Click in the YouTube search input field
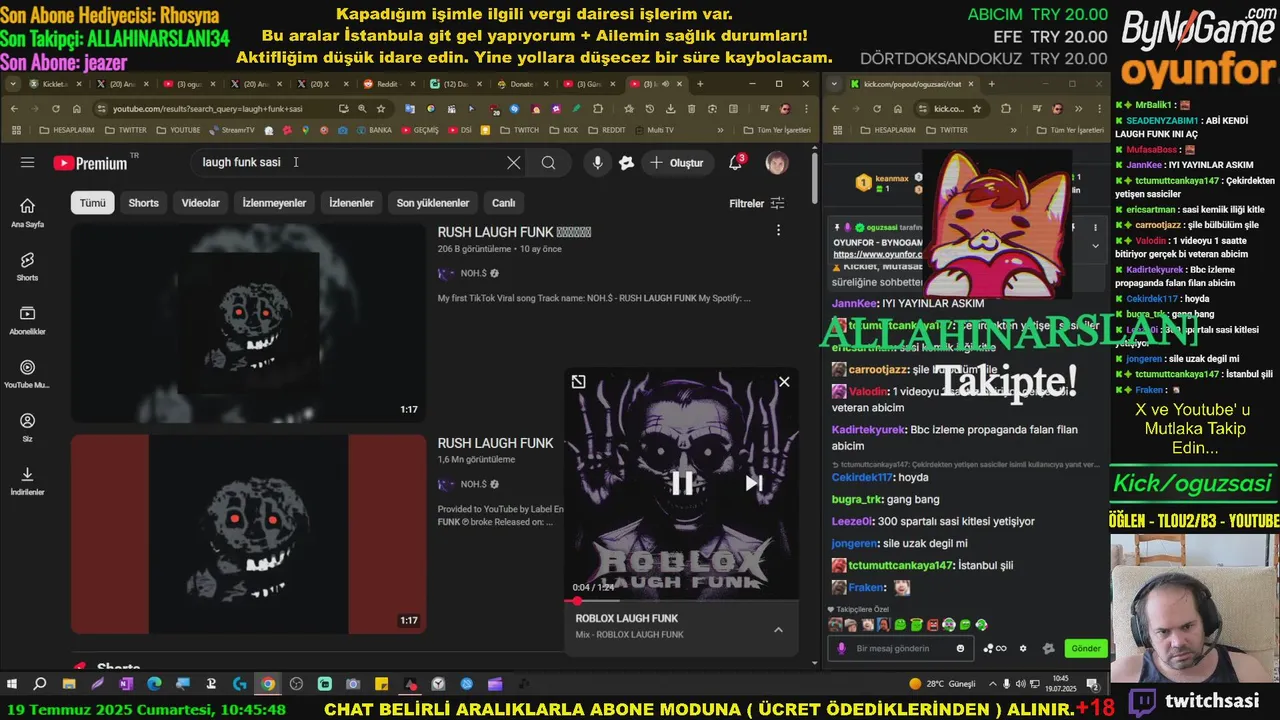The image size is (1280, 720). point(350,162)
